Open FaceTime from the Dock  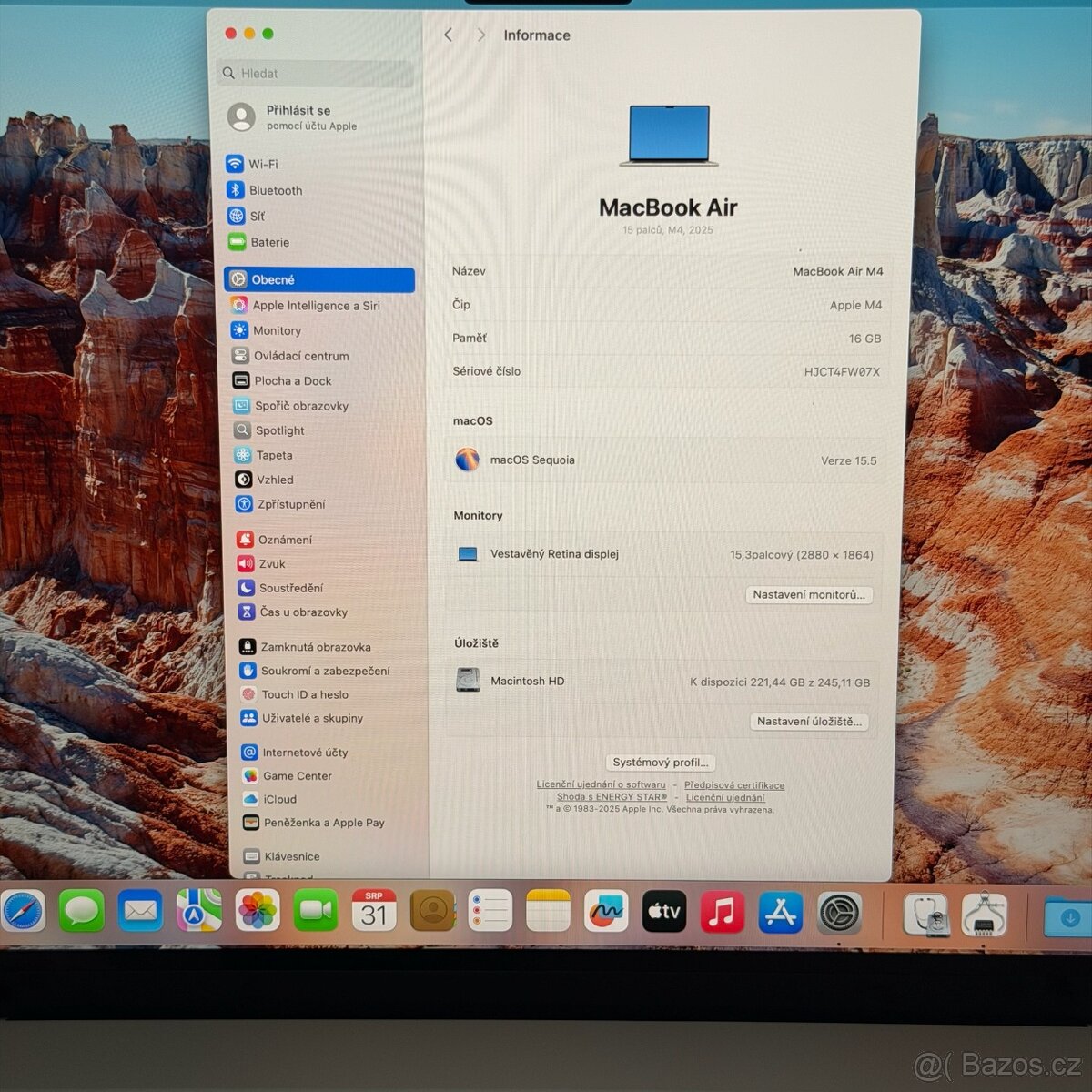316,911
